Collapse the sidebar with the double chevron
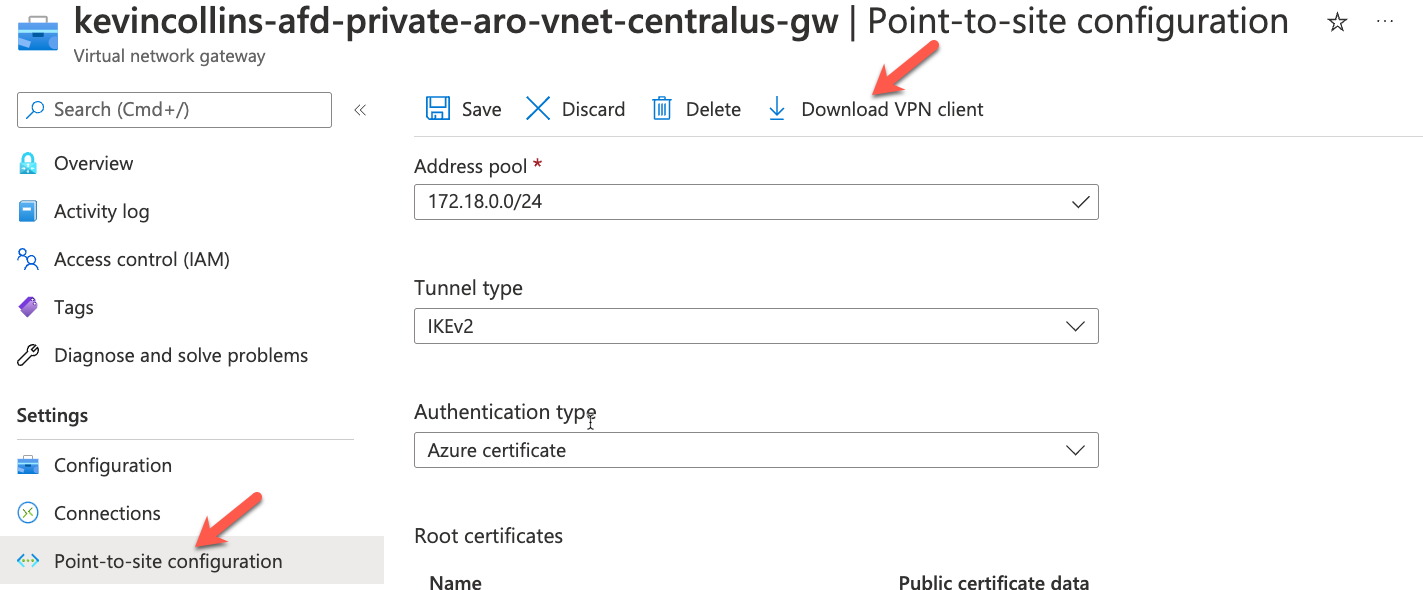Screen dimensions: 1423x590 [360, 110]
